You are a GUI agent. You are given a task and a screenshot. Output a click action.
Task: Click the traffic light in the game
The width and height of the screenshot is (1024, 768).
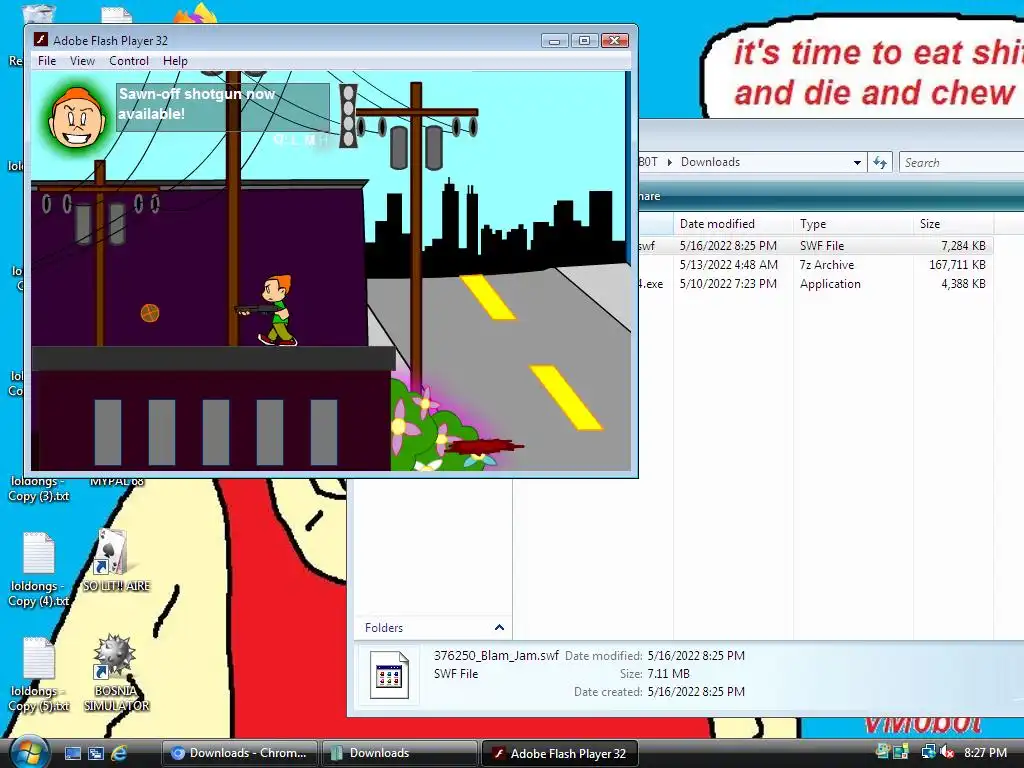click(x=348, y=116)
